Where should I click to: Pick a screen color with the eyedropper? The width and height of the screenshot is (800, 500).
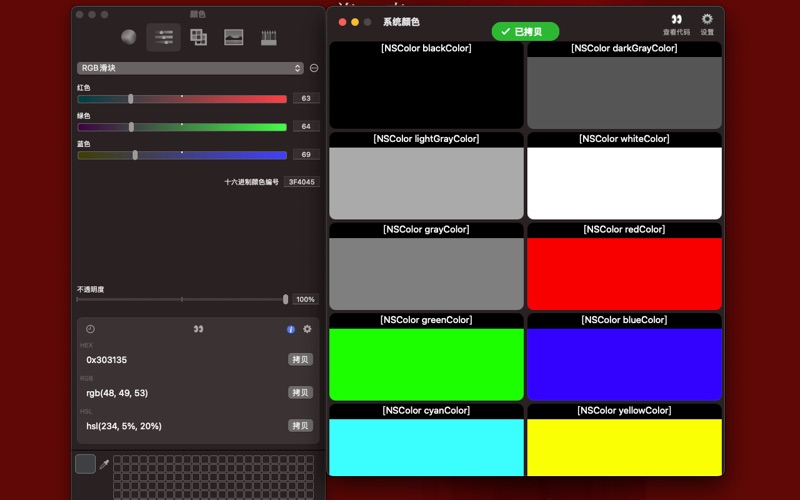tap(104, 464)
